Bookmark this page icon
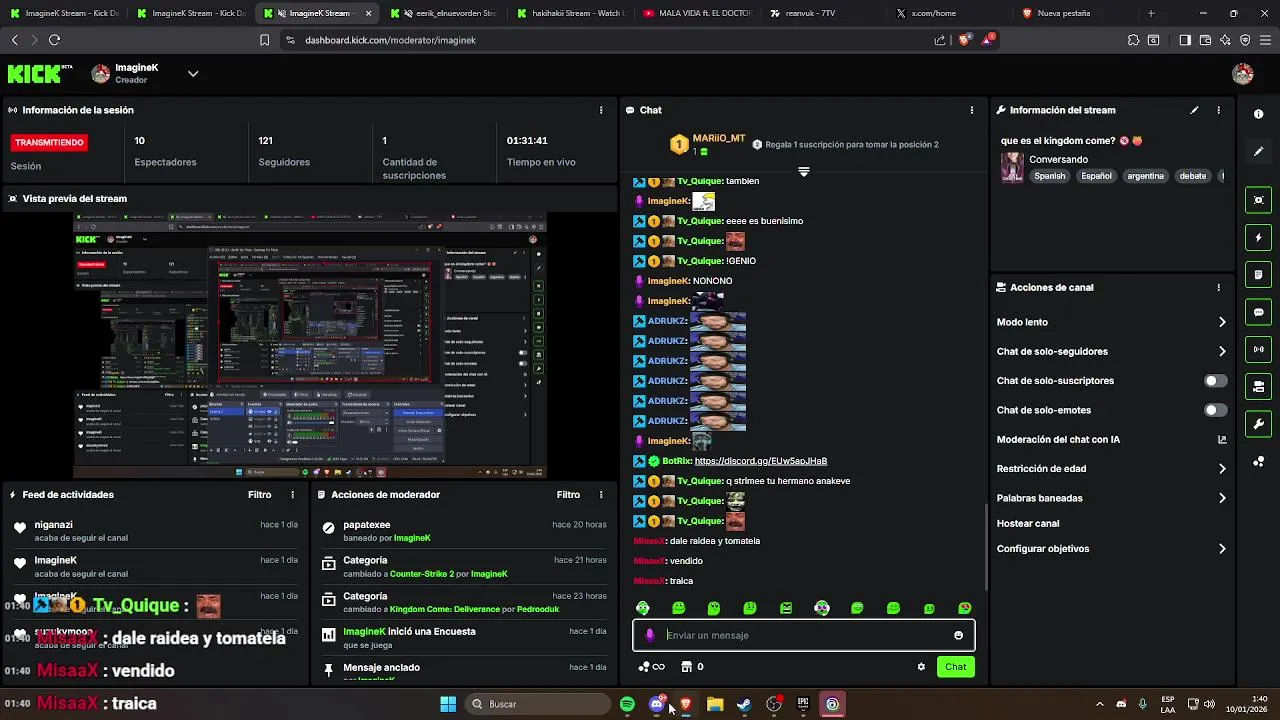Image resolution: width=1280 pixels, height=720 pixels. click(x=264, y=40)
